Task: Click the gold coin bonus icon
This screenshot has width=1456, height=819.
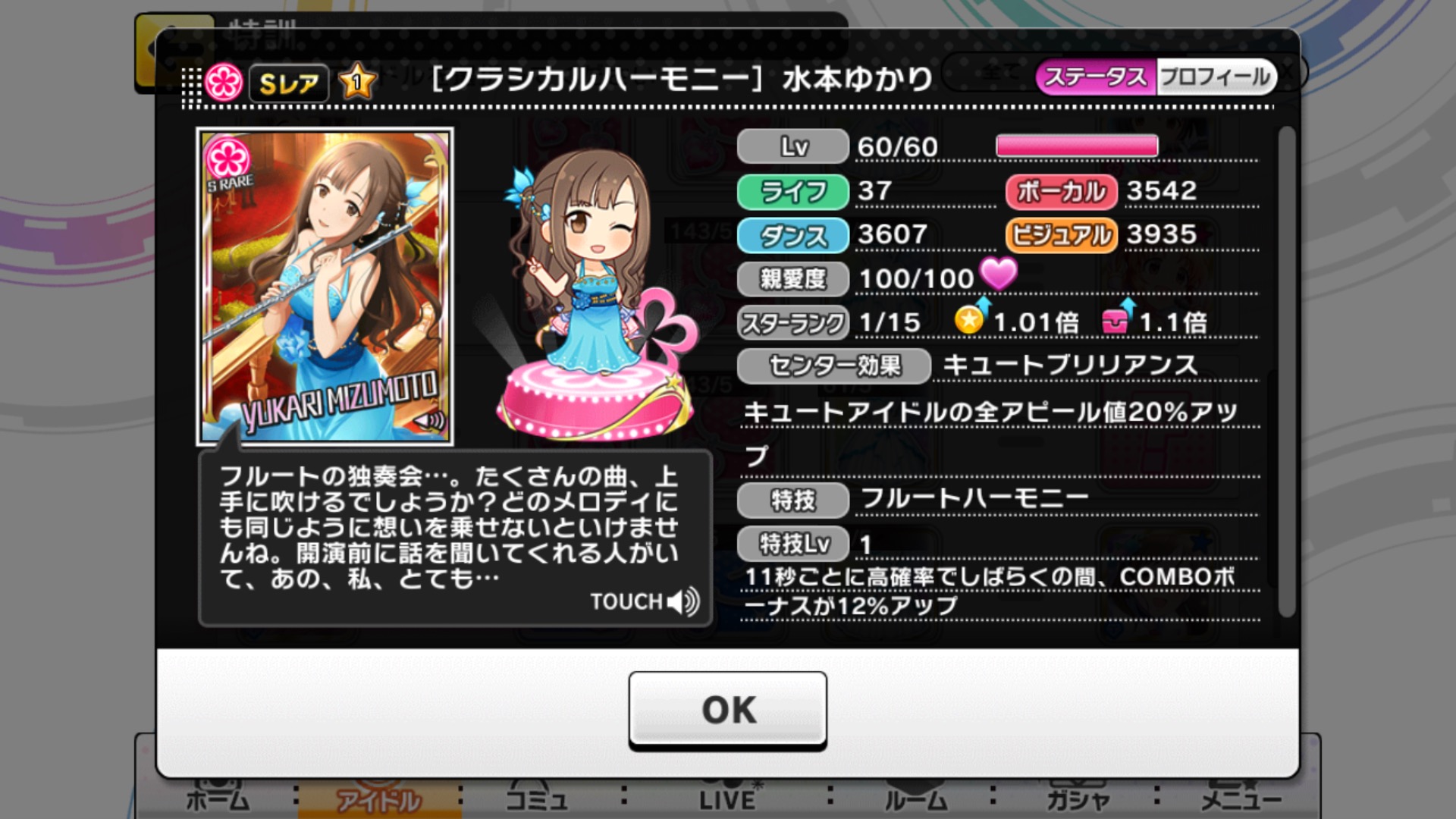Action: click(x=971, y=318)
